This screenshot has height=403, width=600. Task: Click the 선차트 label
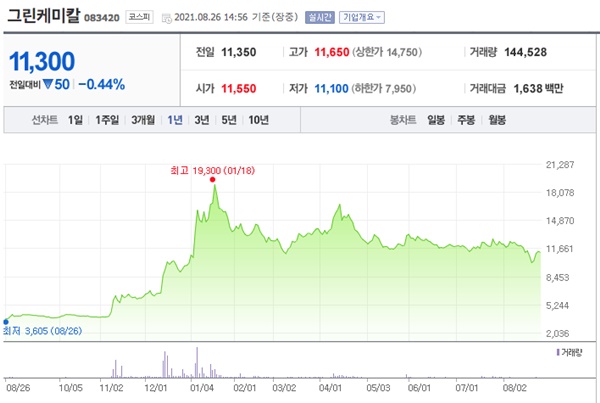coord(44,120)
